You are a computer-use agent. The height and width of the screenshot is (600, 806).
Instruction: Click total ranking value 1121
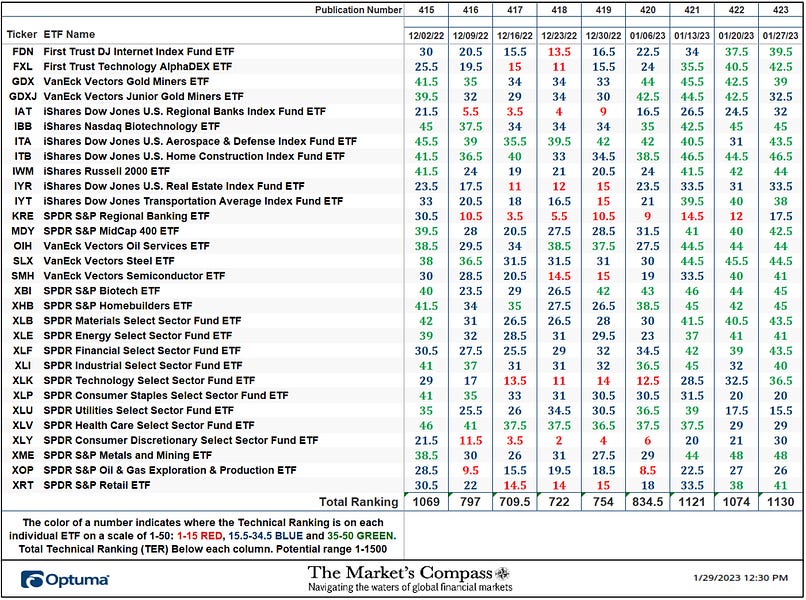tap(692, 502)
